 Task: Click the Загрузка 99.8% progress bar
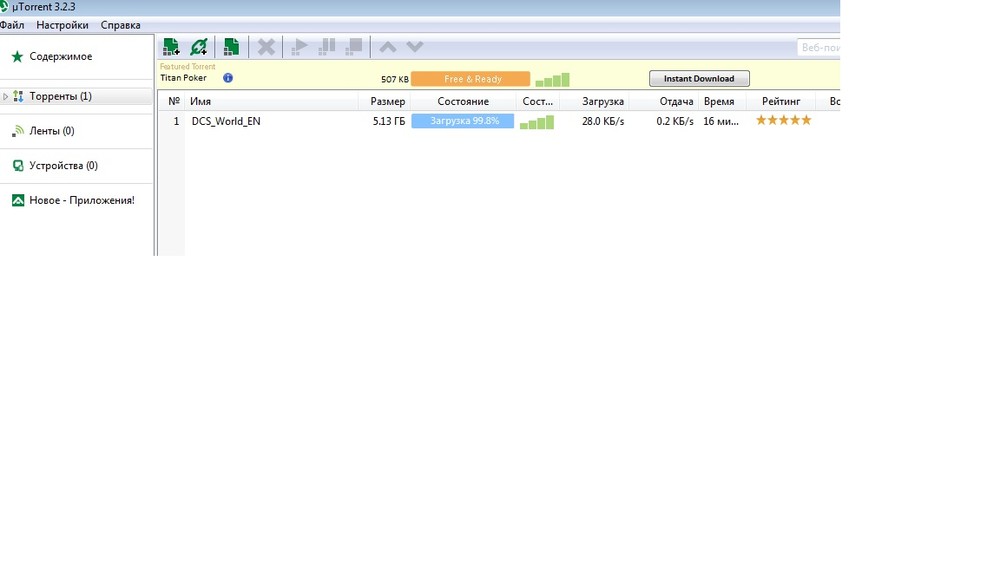tap(462, 121)
